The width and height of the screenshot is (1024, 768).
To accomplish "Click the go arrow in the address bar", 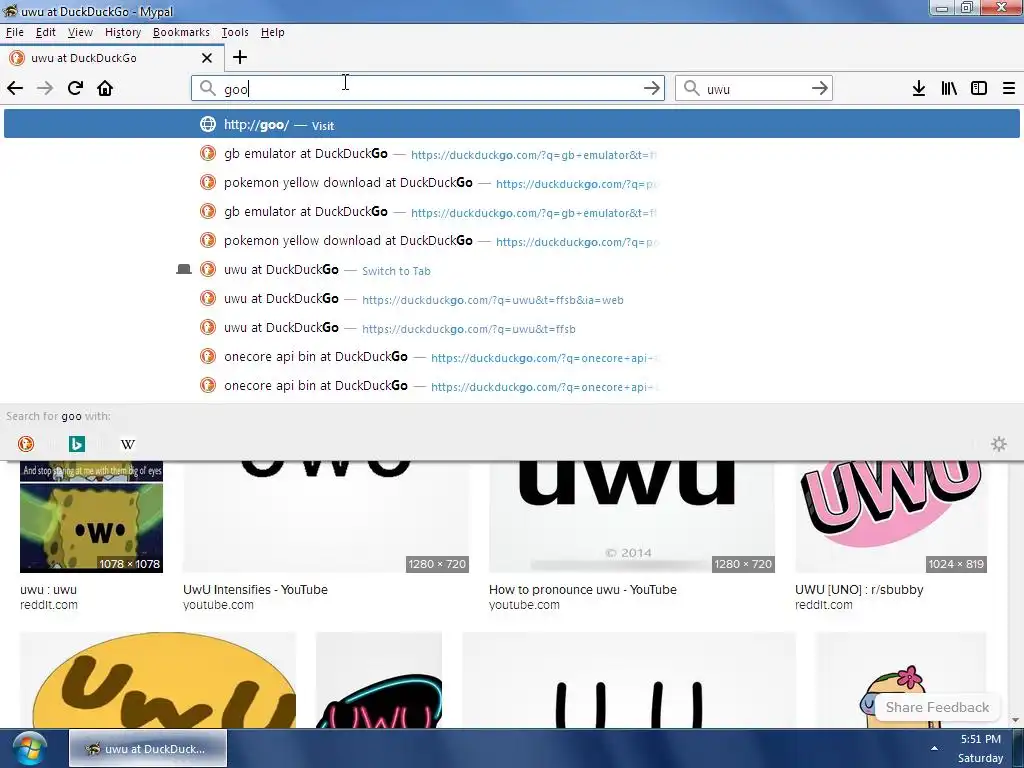I will click(652, 88).
